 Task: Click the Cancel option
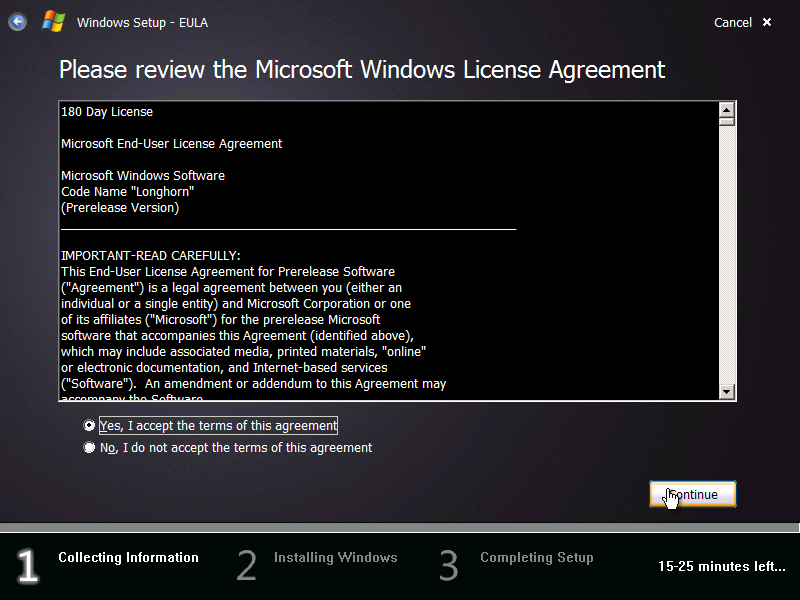pos(733,22)
